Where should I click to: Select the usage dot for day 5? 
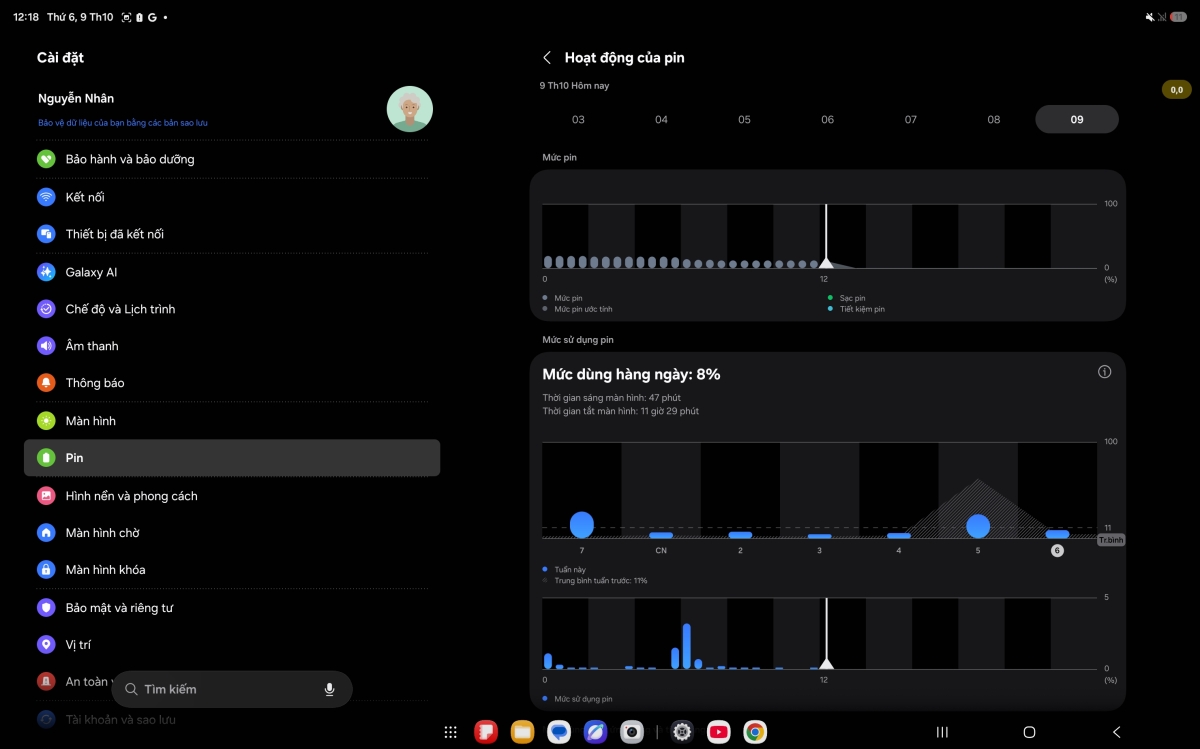[978, 526]
